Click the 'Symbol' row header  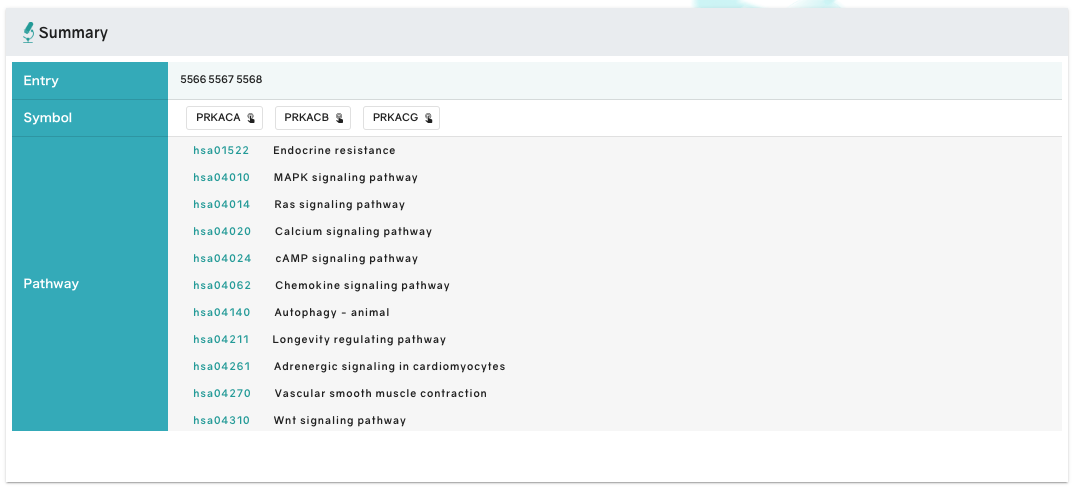tap(90, 118)
